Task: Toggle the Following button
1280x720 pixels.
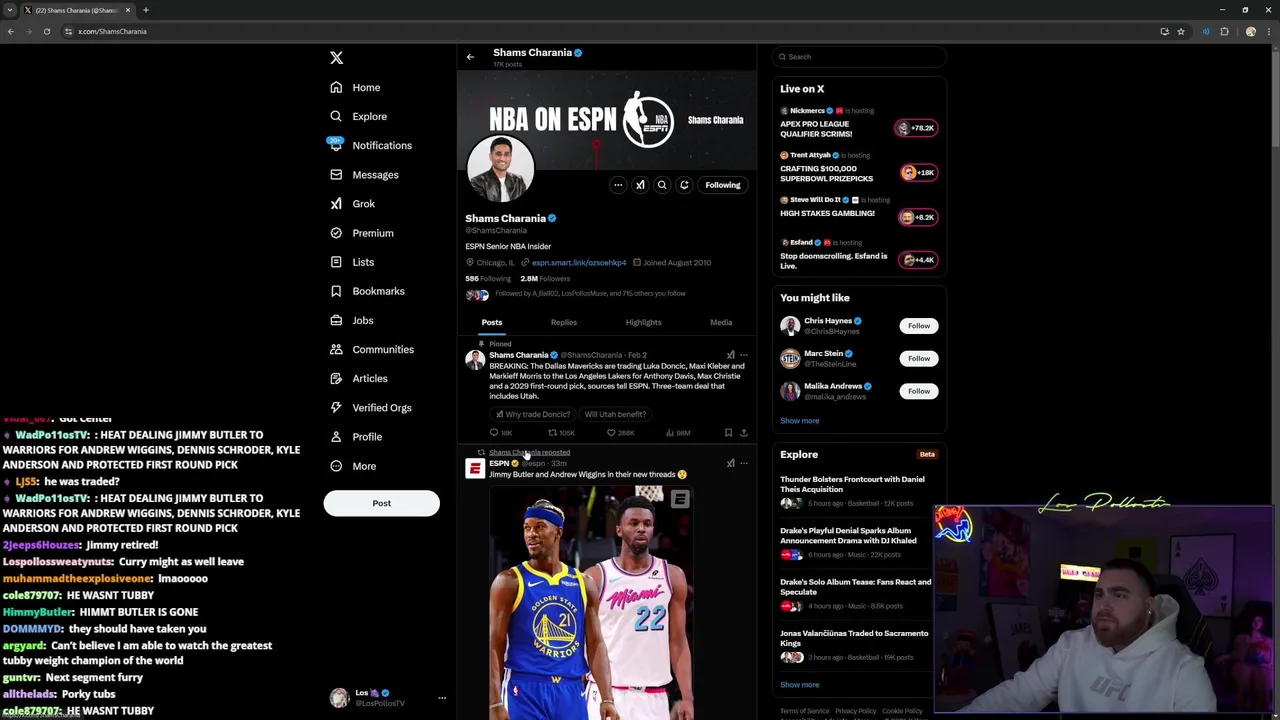Action: 723,185
